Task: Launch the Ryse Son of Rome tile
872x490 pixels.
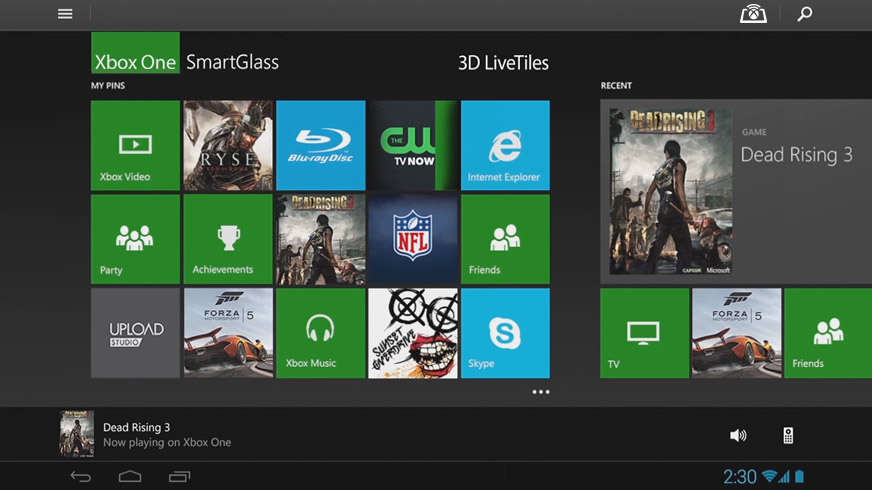Action: (228, 145)
